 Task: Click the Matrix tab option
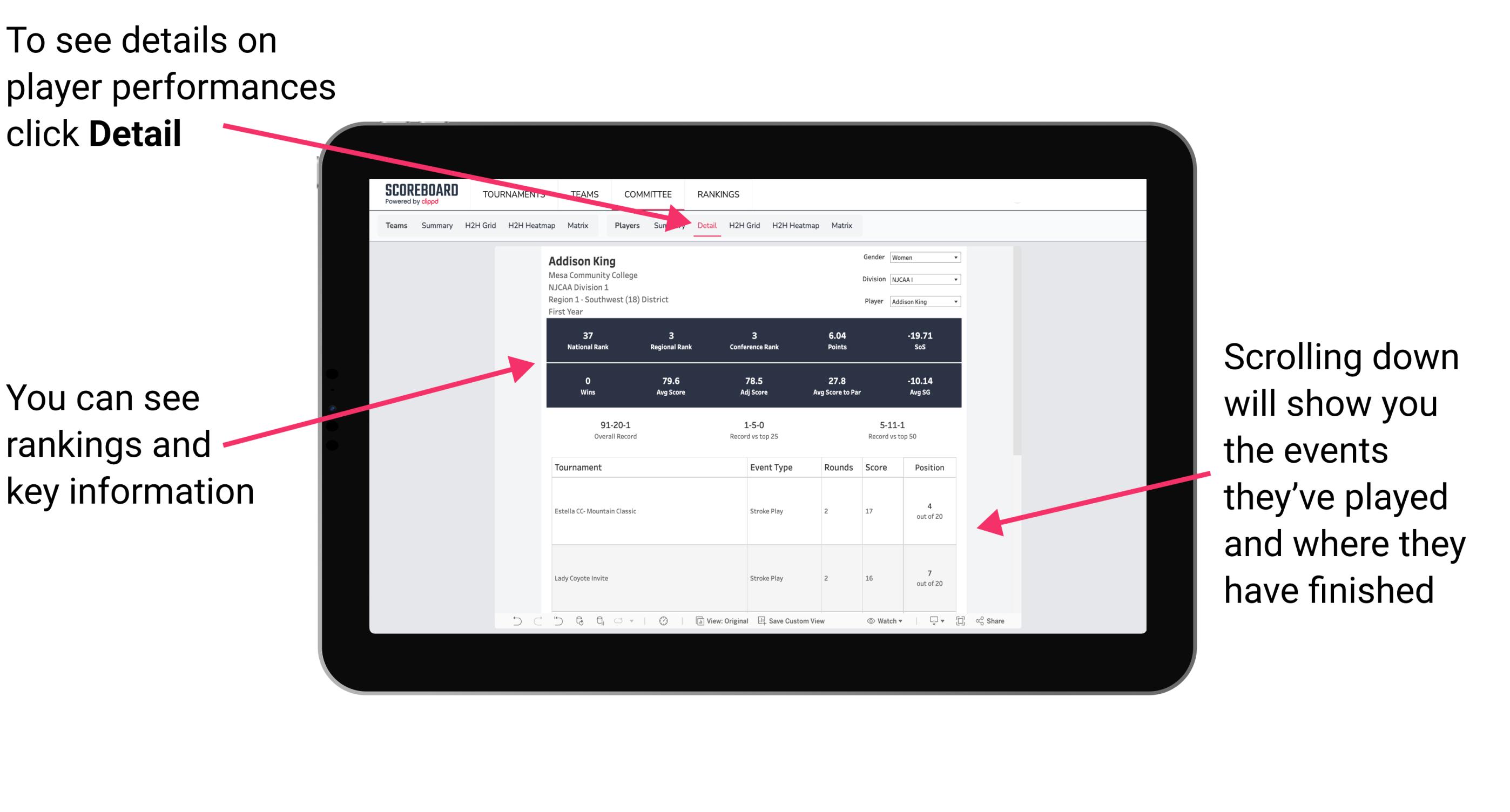(841, 225)
